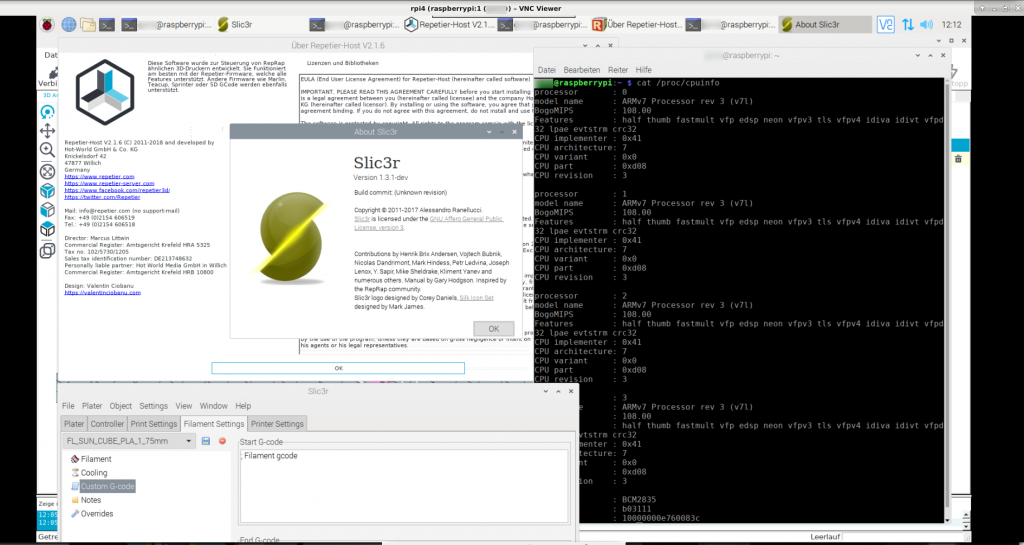Open the Notes settings page
Viewport: 1024px width, 545px height.
[86, 500]
